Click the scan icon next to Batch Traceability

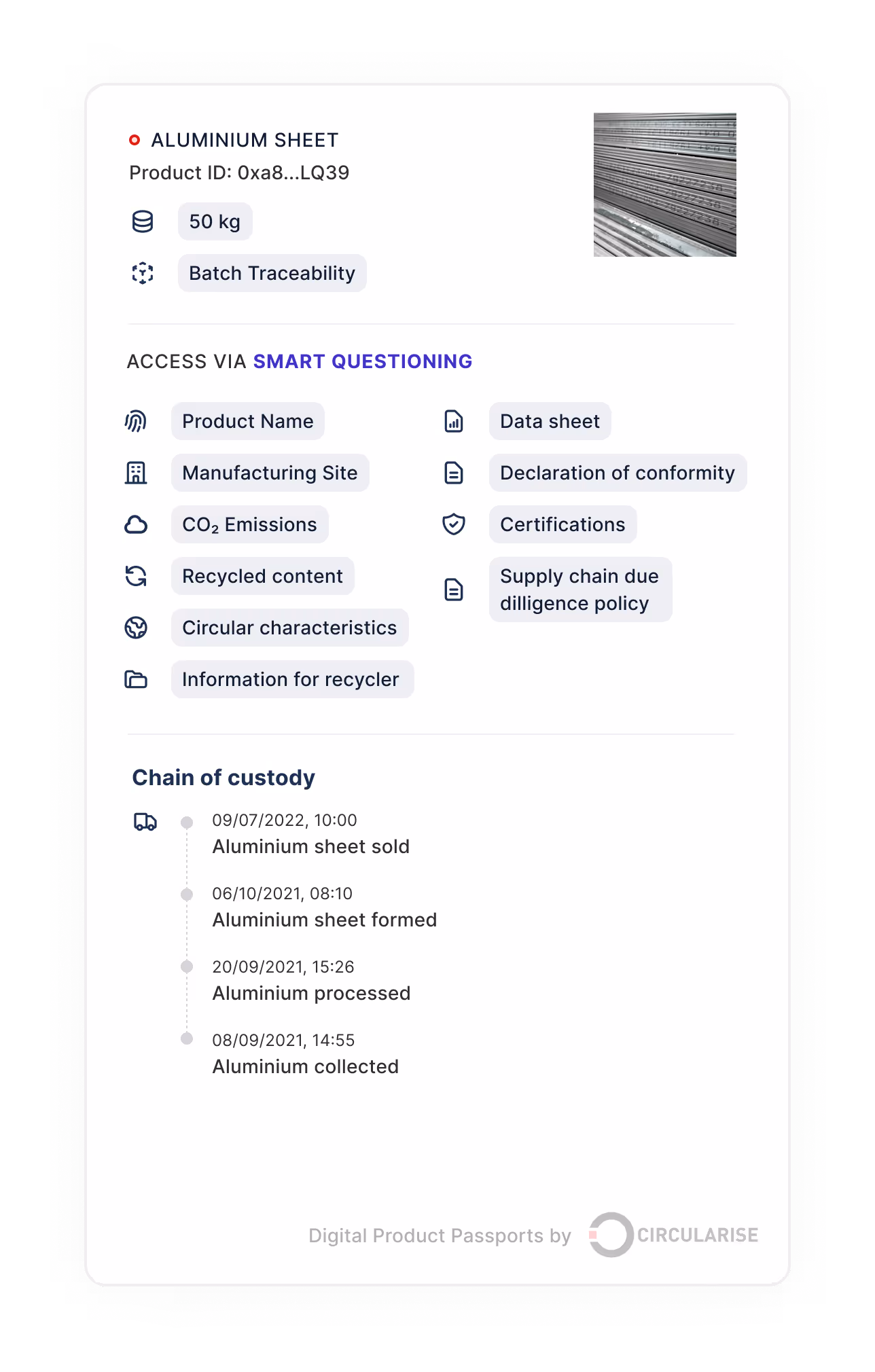click(143, 273)
